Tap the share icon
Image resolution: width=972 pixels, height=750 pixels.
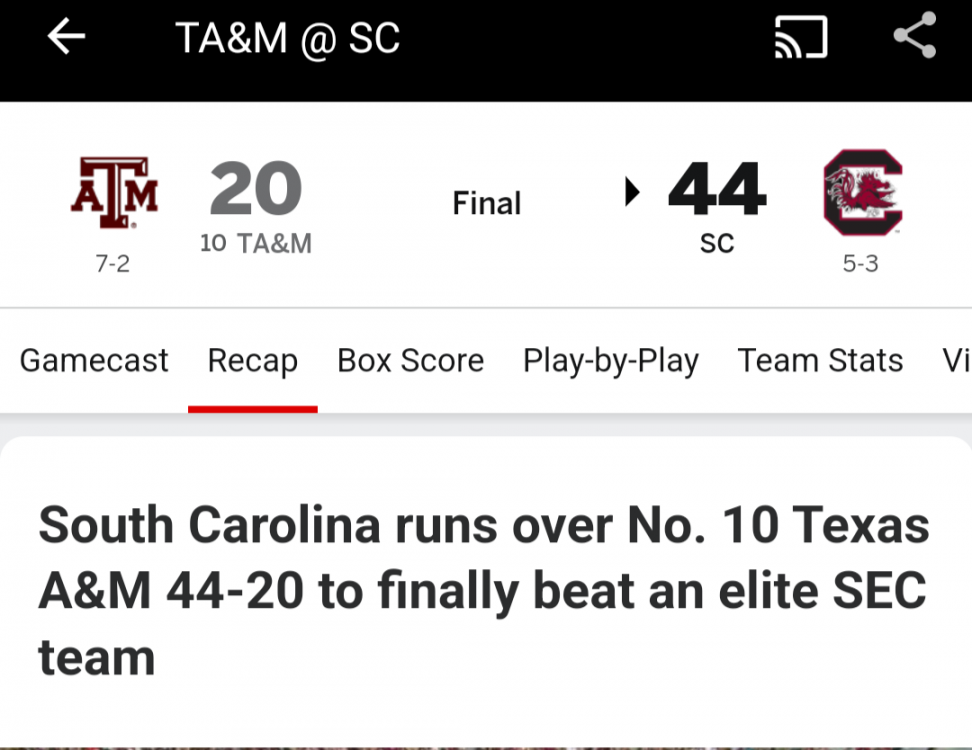pos(914,38)
